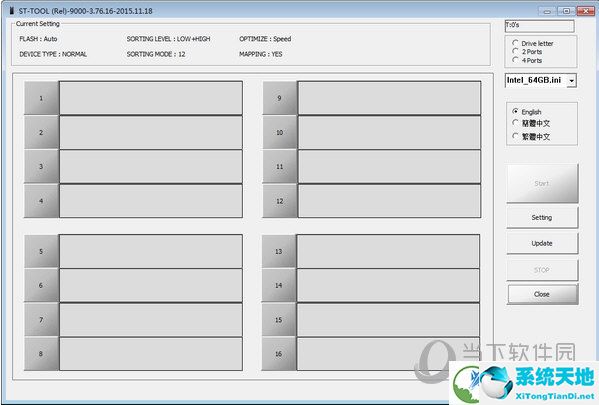Select Traditional Chinese as the language
This screenshot has width=599, height=405.
(x=531, y=137)
